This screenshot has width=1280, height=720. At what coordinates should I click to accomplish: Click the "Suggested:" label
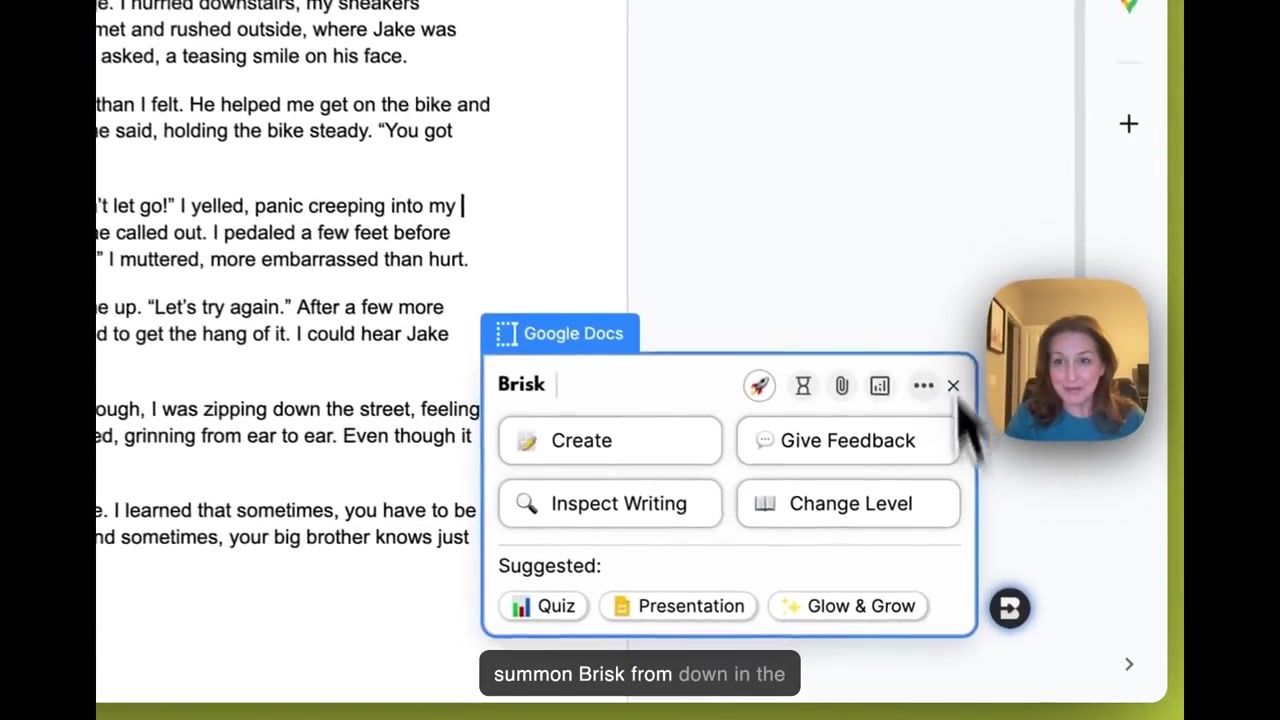point(549,566)
